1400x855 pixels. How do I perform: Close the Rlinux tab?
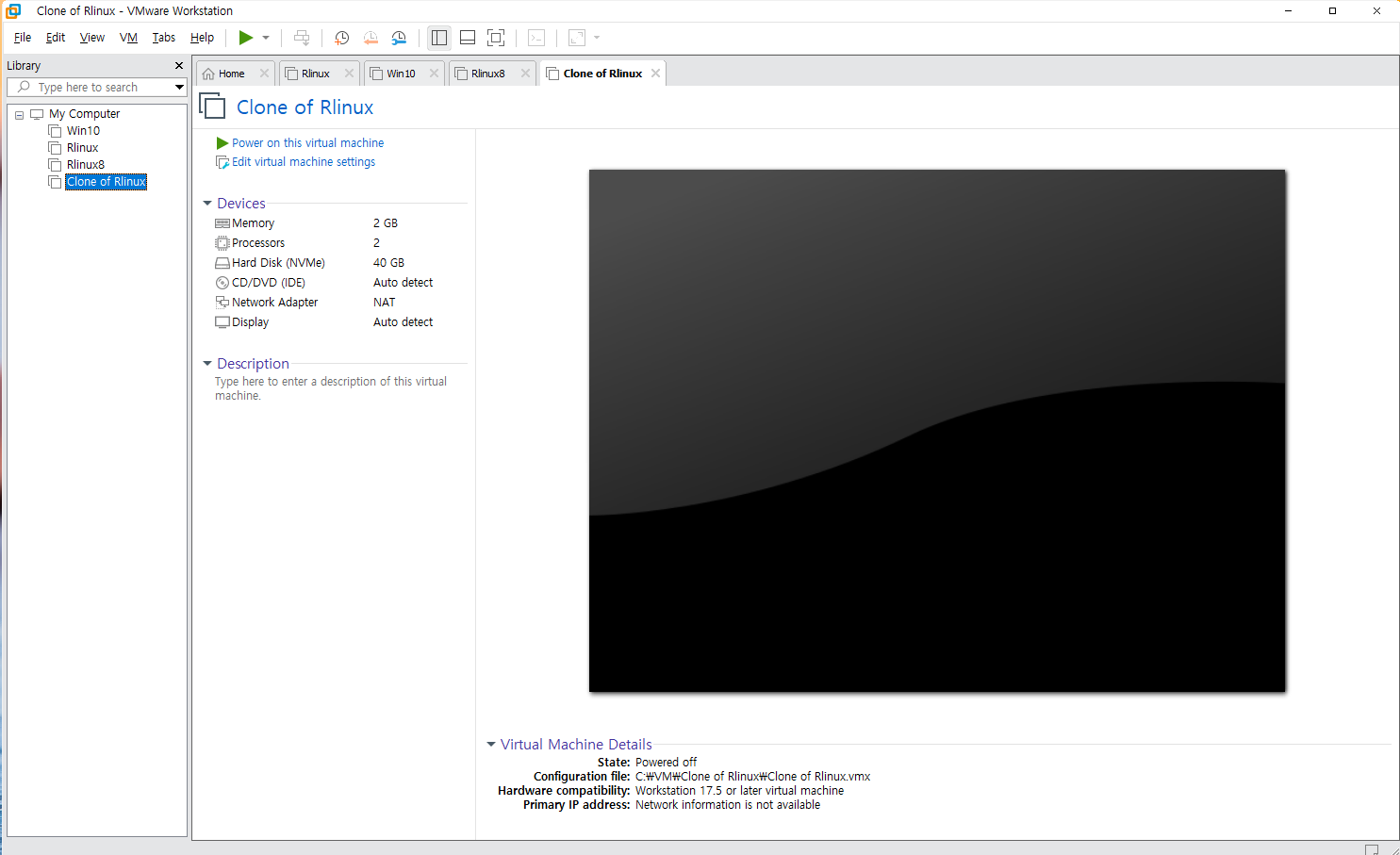pos(349,74)
